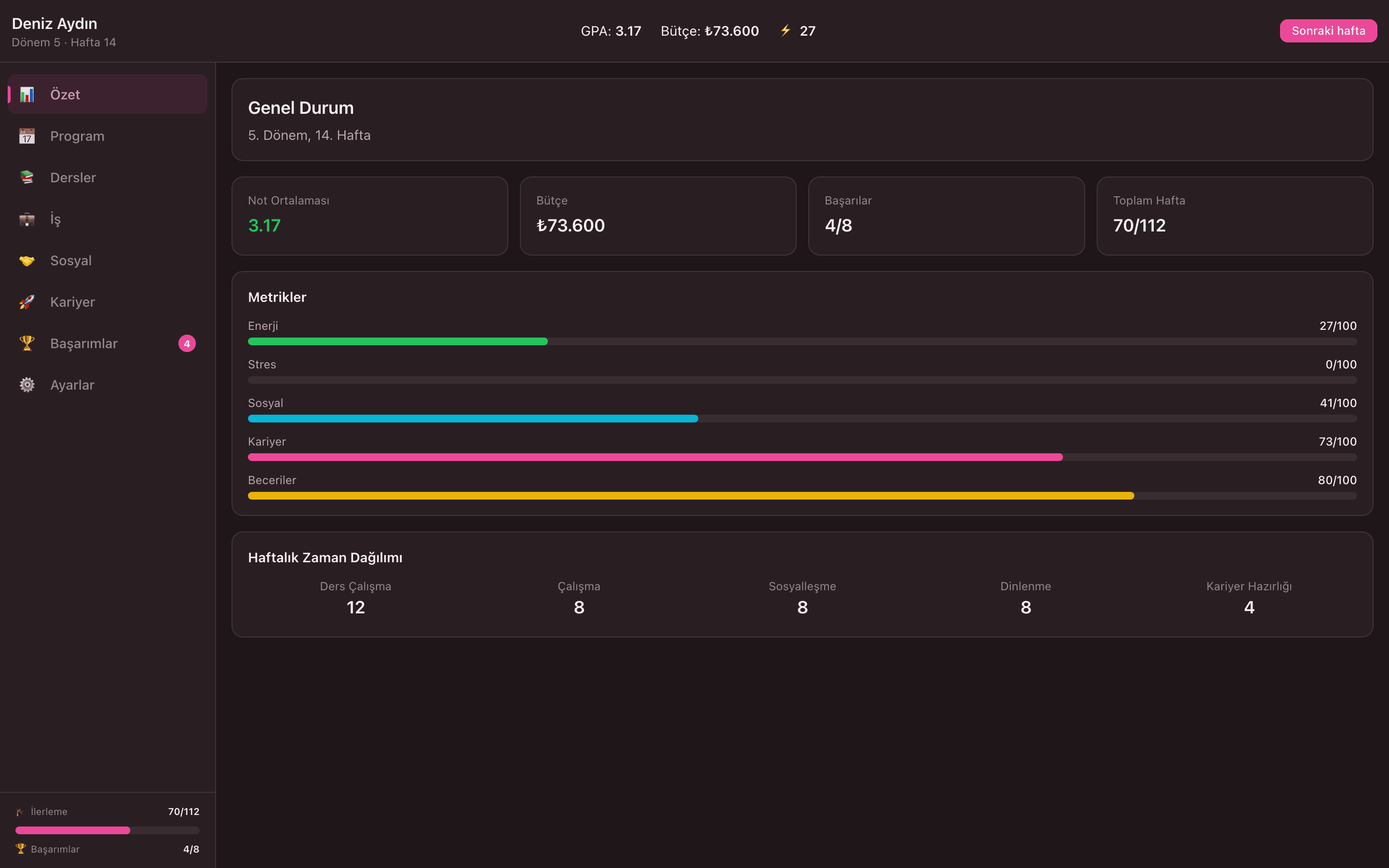Click the Toplam Hafta 70/112 card
The height and width of the screenshot is (868, 1389).
(x=1235, y=216)
